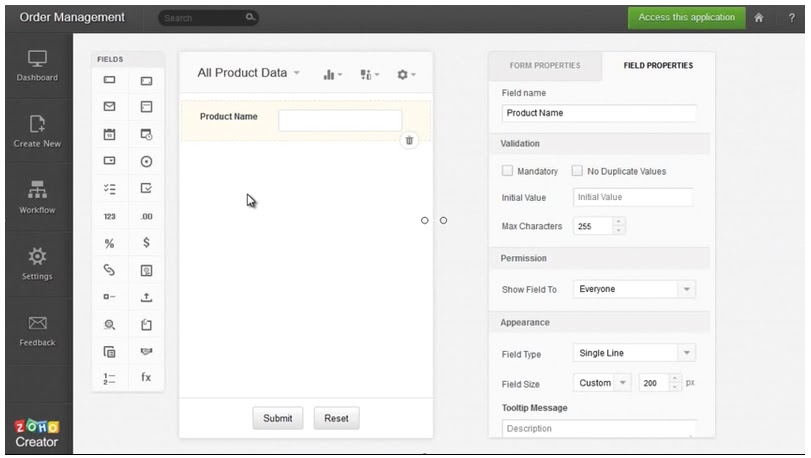Image resolution: width=811 pixels, height=458 pixels.
Task: Increase Max Characters with up arrow
Action: coord(618,222)
